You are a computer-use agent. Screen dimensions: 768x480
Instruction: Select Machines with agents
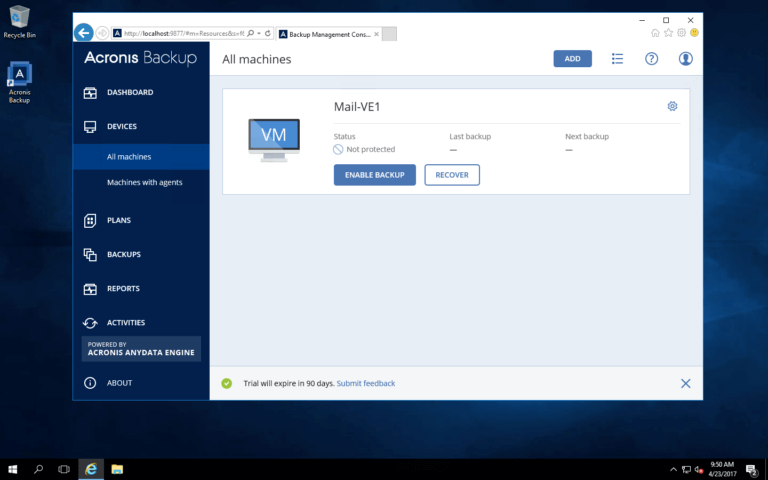(x=144, y=182)
